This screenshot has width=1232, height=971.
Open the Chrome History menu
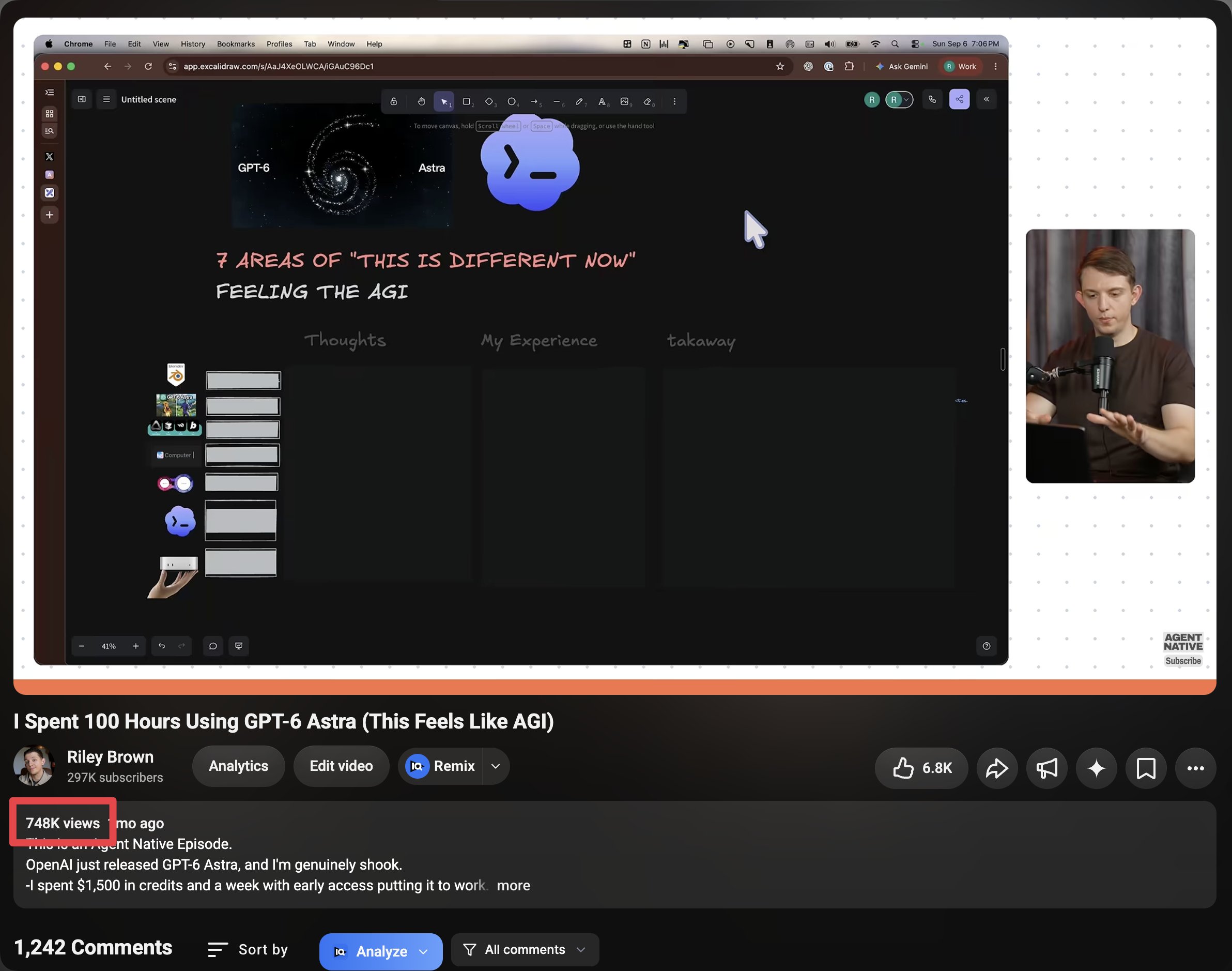[x=193, y=44]
